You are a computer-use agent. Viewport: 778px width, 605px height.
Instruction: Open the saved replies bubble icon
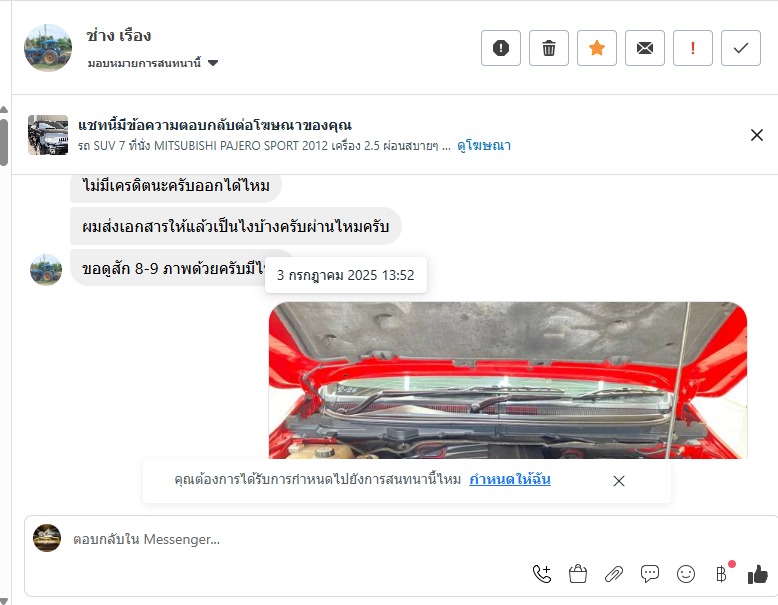(x=649, y=574)
